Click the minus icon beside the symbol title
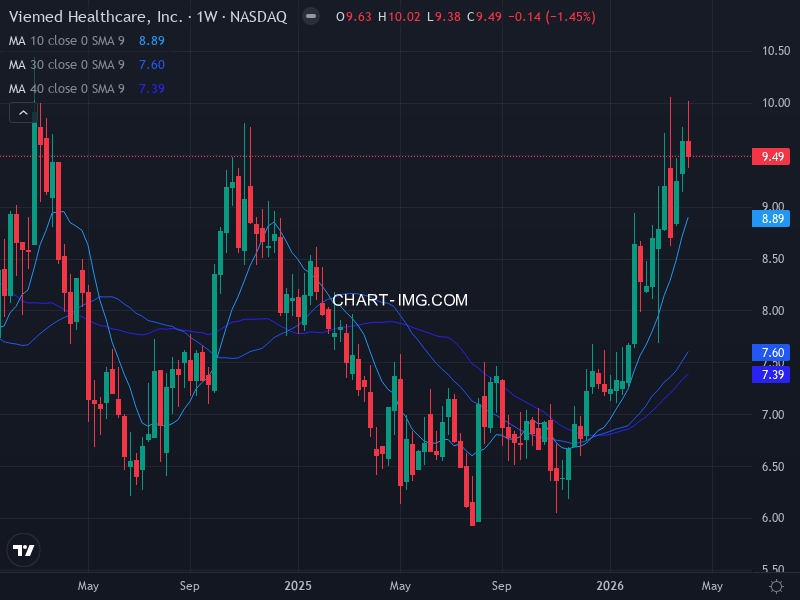Screen dimensions: 800x600 [x=311, y=16]
